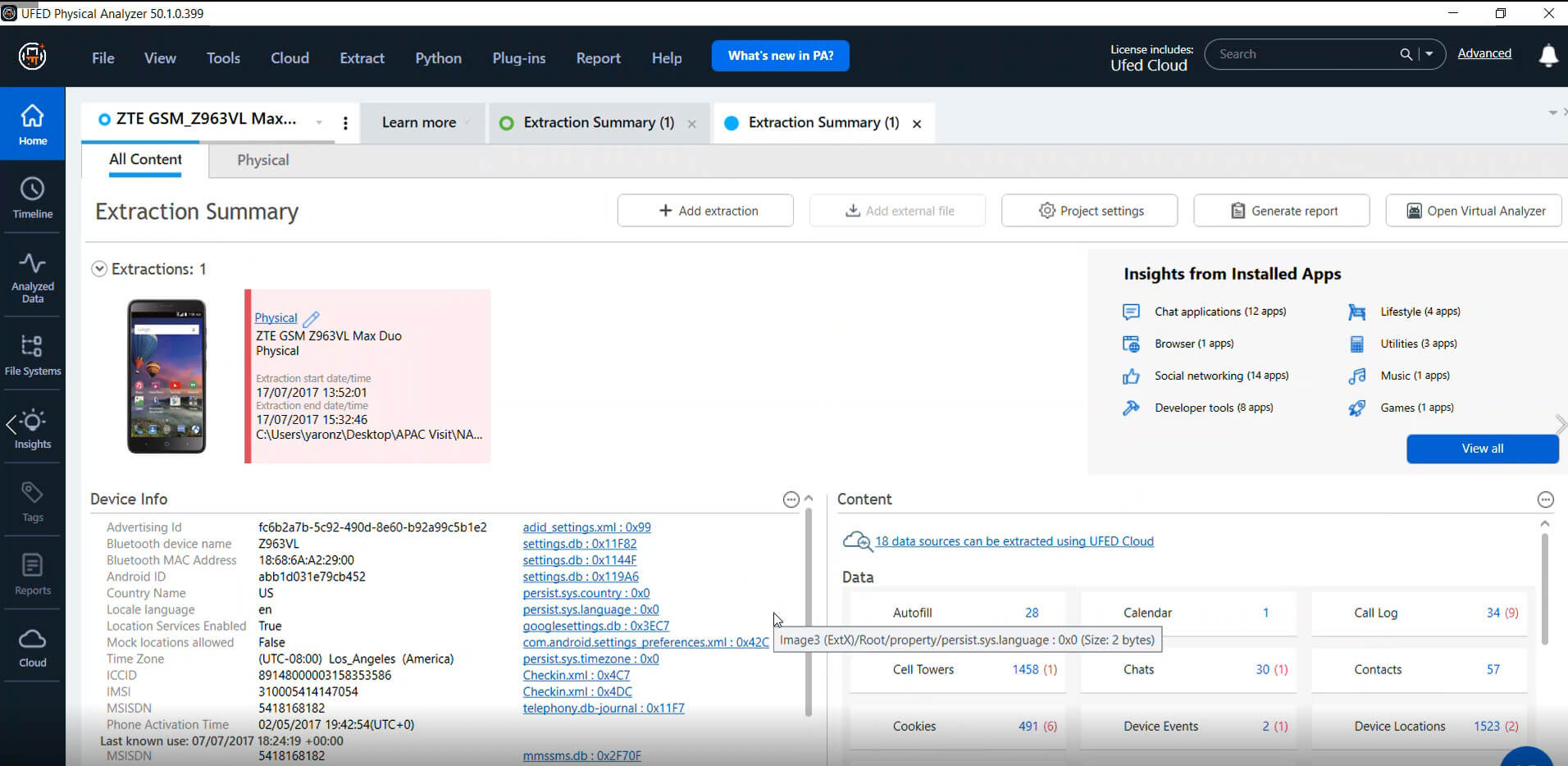Viewport: 1568px width, 766px height.
Task: Open the adid_settings.xml : 0x99 link
Action: click(586, 527)
